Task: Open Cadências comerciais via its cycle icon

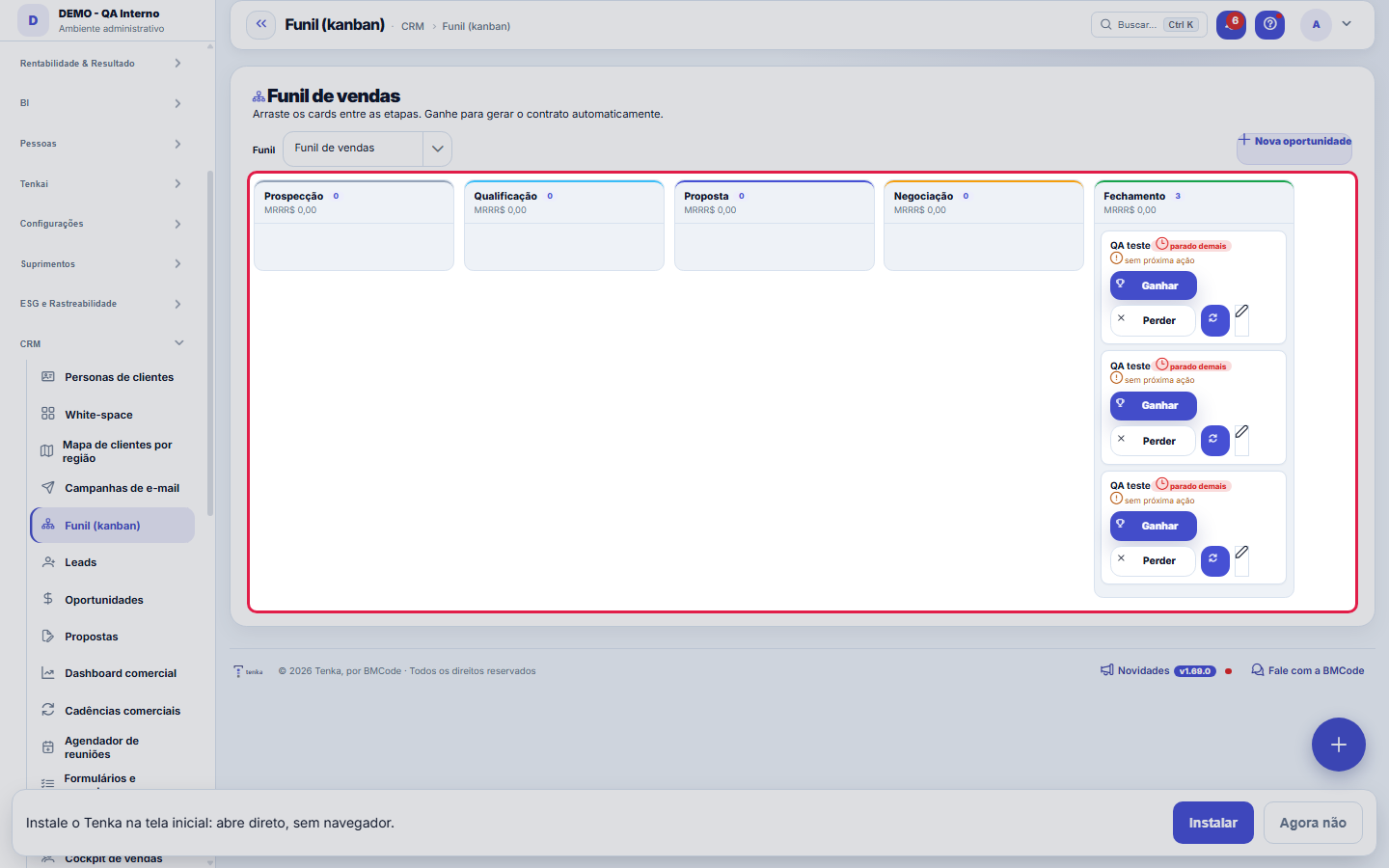Action: (x=47, y=710)
